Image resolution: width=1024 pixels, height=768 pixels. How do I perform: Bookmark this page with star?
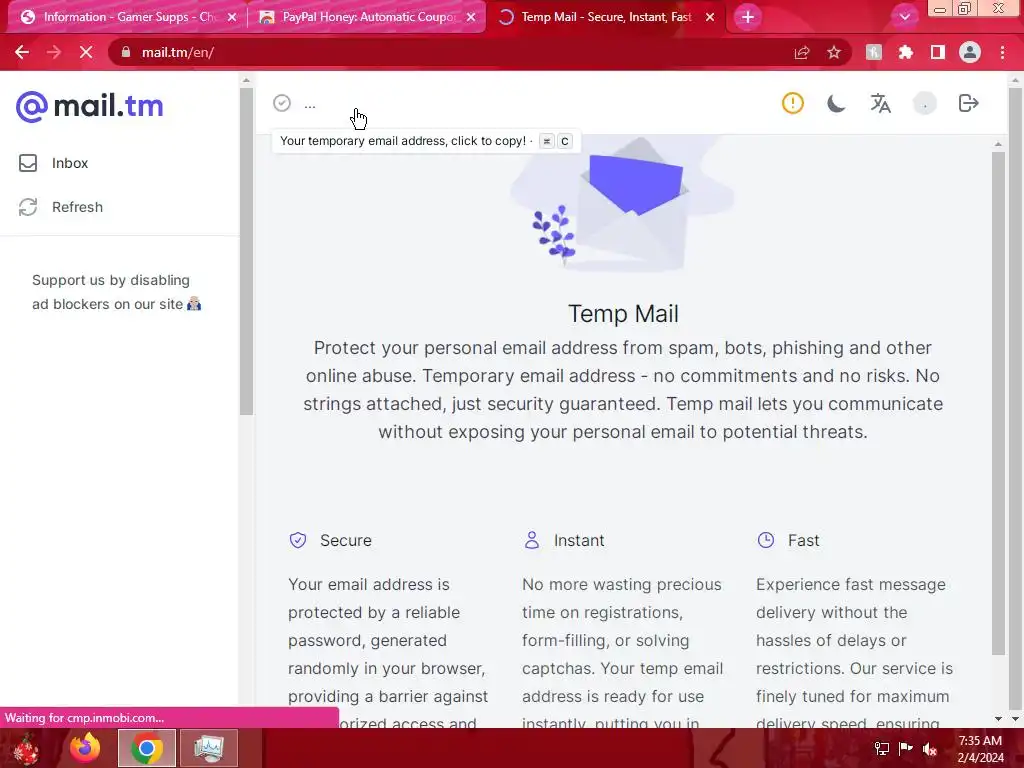tap(834, 52)
